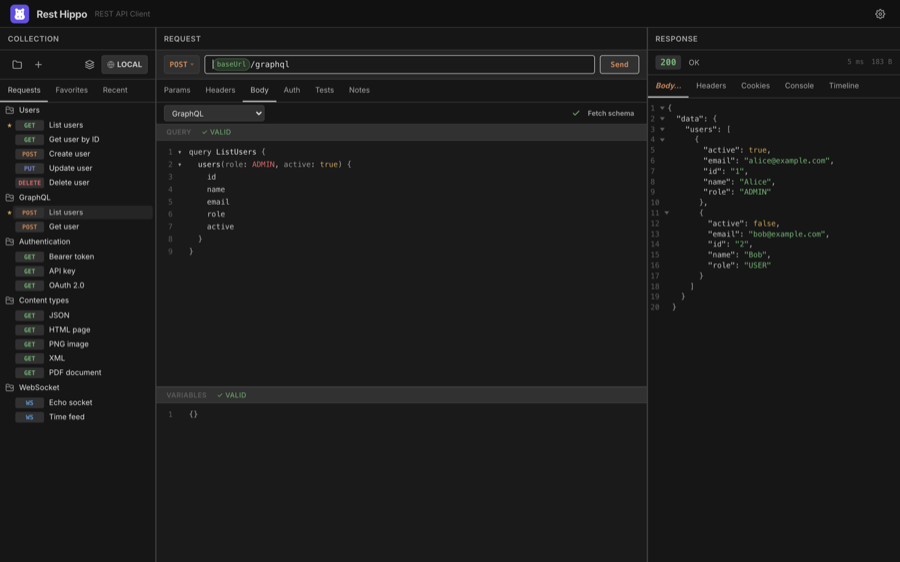The width and height of the screenshot is (900, 562).
Task: Click Fetch schema
Action: [x=604, y=114]
